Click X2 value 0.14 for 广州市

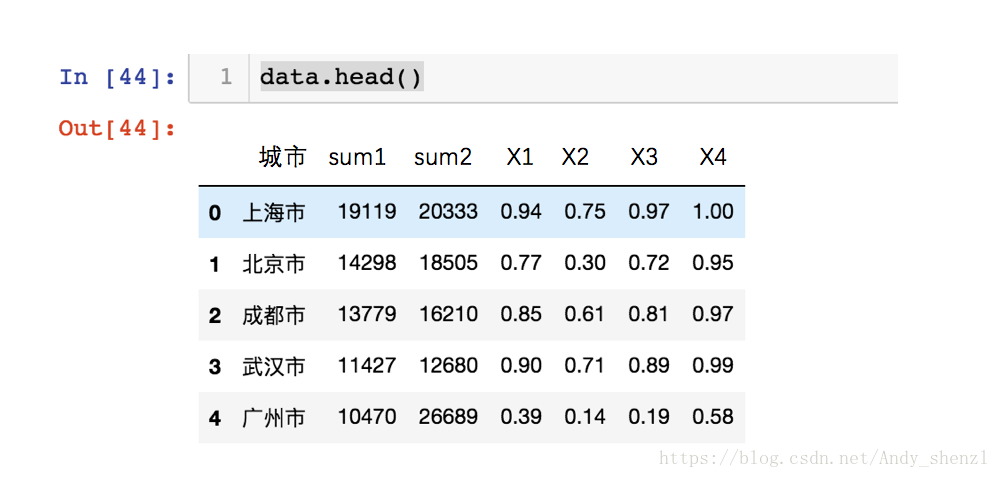[585, 417]
